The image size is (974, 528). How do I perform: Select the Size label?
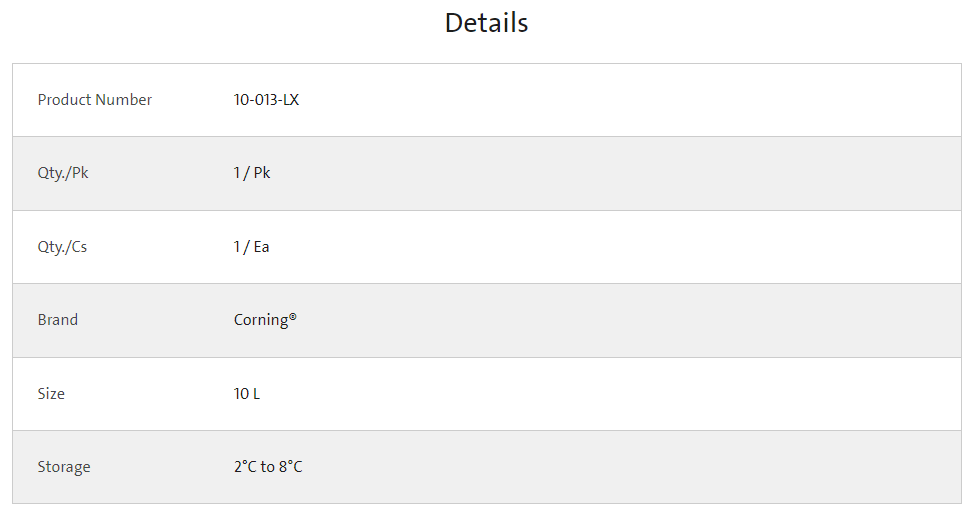(x=51, y=394)
